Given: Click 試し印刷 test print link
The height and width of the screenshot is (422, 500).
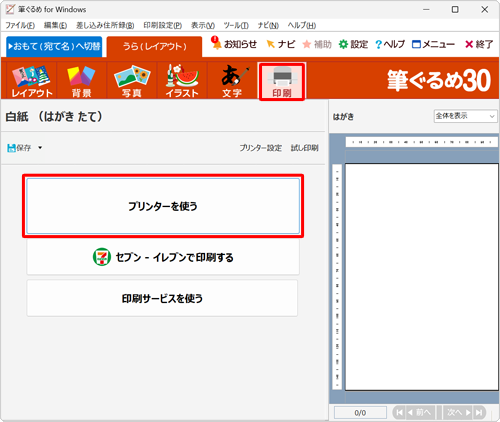Looking at the screenshot, I should click(x=305, y=148).
